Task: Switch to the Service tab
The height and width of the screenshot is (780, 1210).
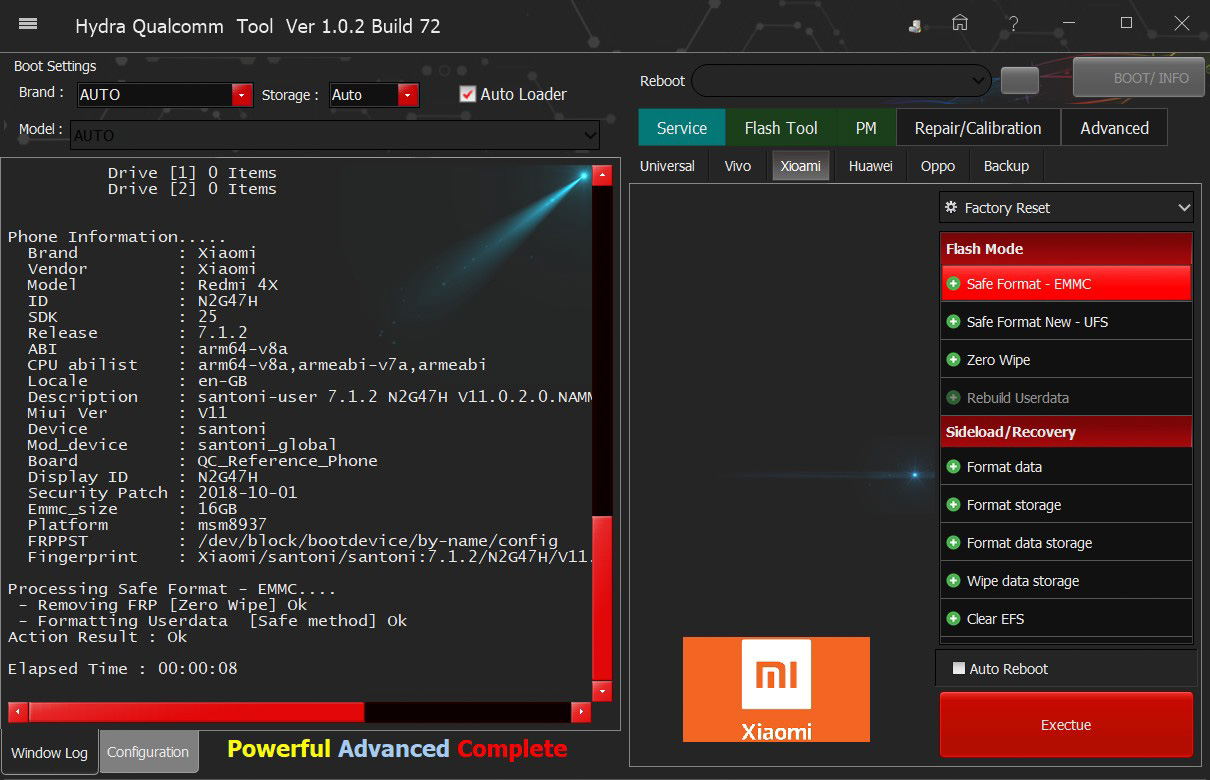Action: click(682, 128)
